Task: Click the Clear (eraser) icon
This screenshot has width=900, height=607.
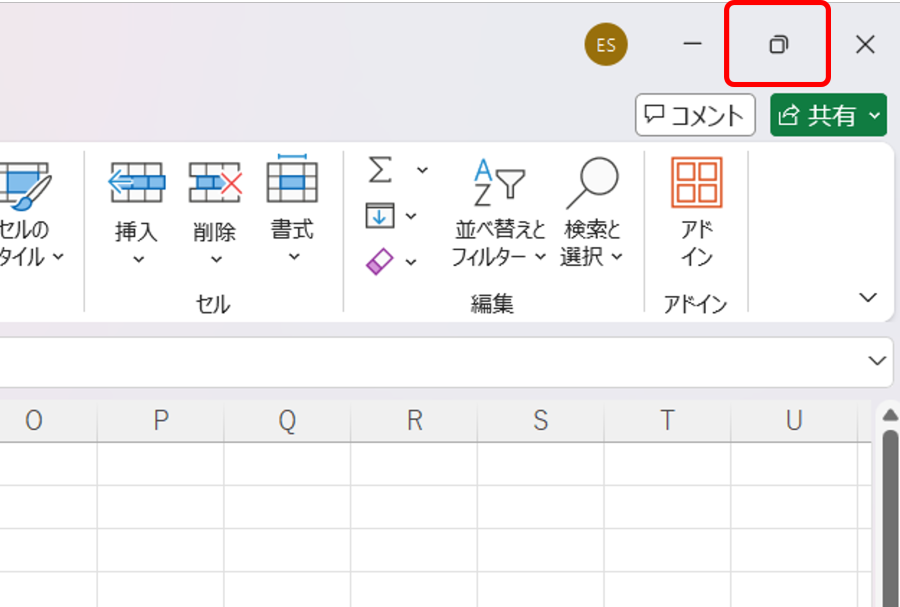Action: point(381,261)
